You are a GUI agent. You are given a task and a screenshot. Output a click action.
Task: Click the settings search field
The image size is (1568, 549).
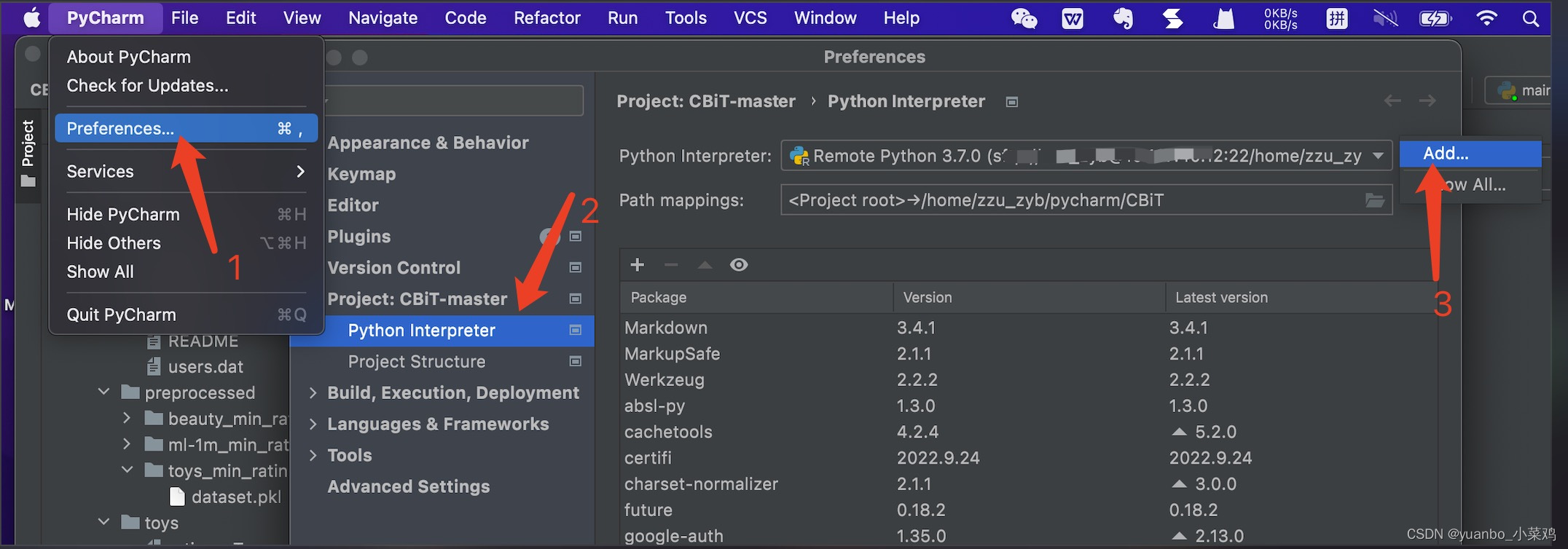tap(454, 100)
